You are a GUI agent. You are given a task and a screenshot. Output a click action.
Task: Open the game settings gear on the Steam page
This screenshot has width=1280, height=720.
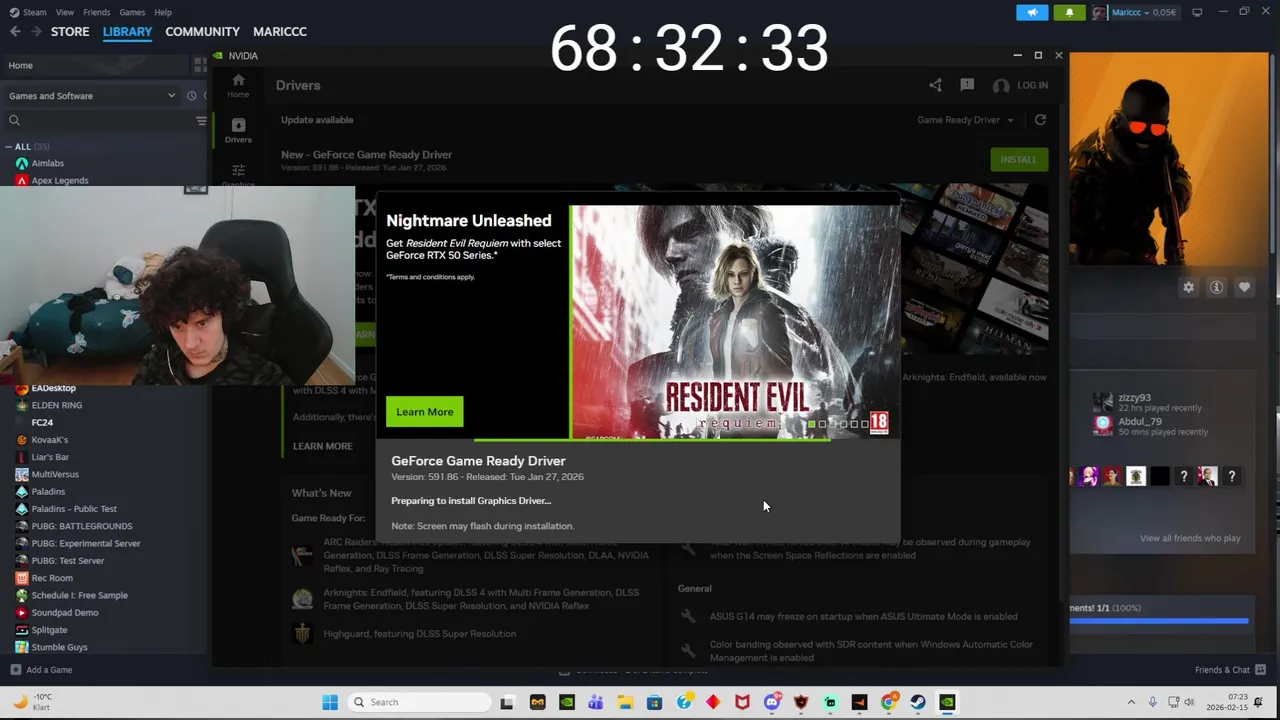tap(1188, 287)
